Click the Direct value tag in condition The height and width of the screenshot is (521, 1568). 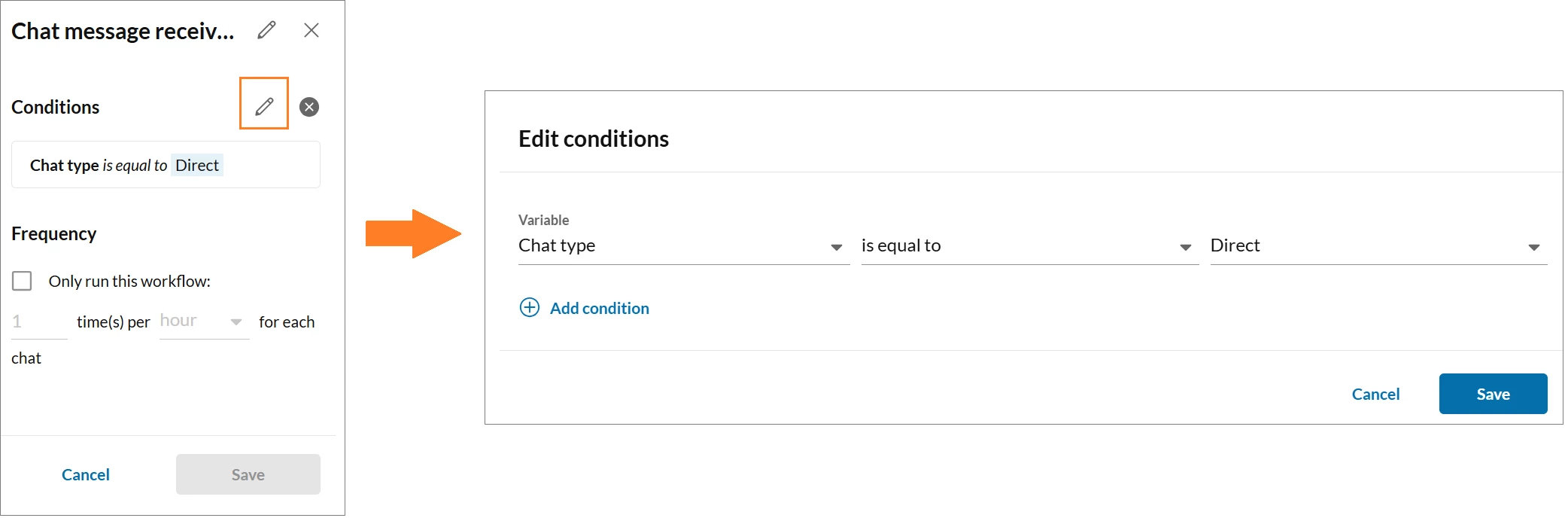[x=197, y=165]
